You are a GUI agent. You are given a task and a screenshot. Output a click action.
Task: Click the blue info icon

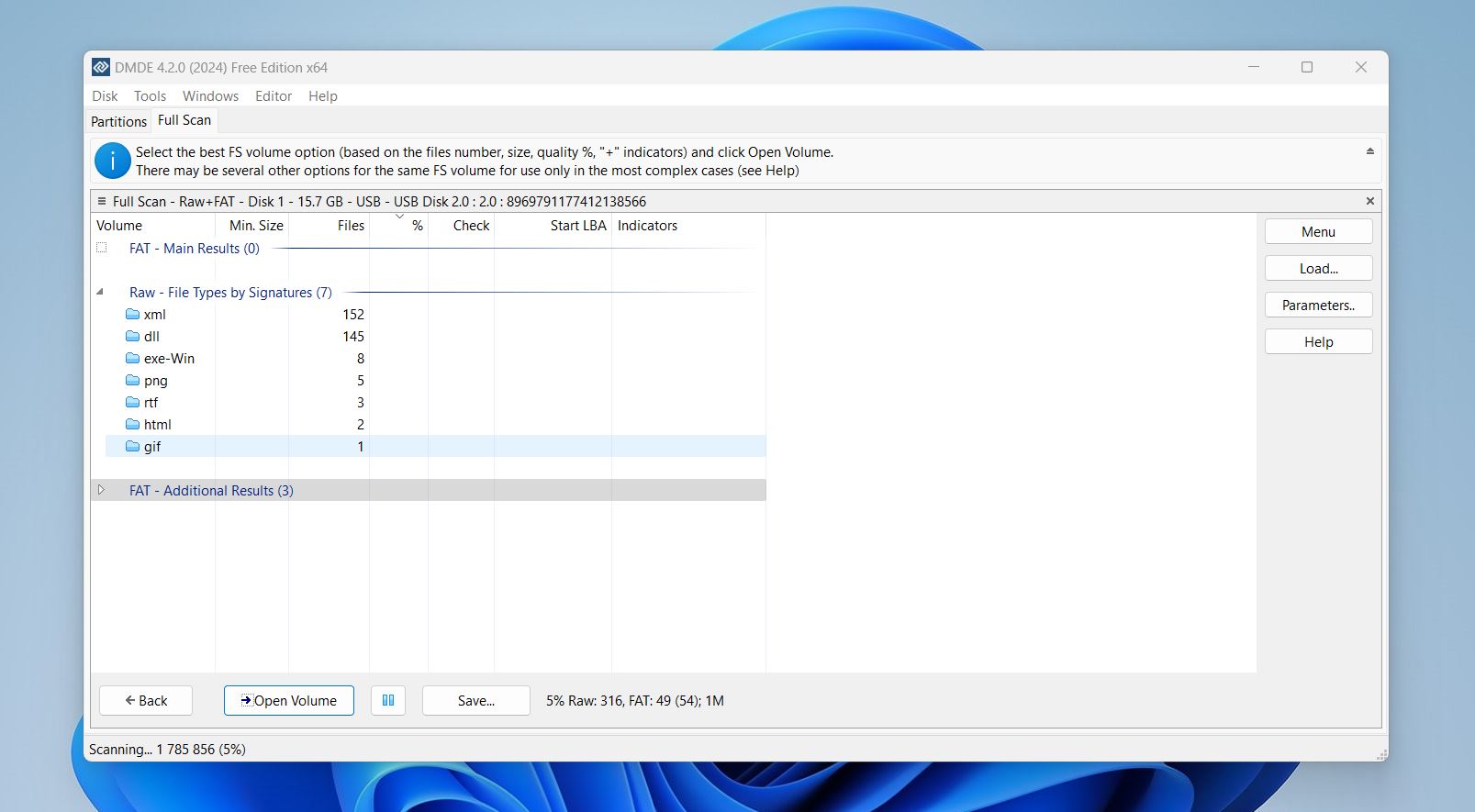[112, 161]
